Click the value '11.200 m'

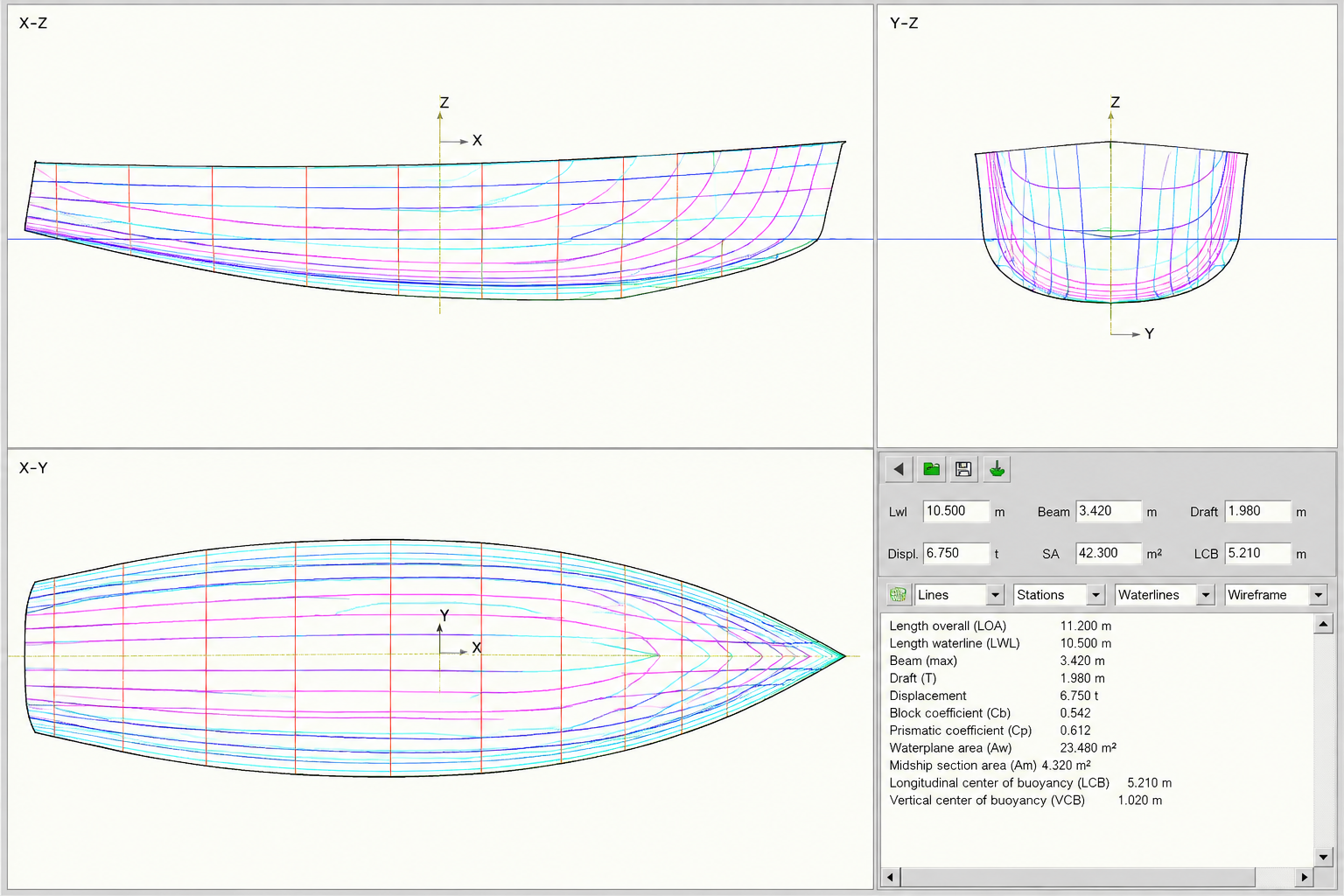click(x=1086, y=626)
